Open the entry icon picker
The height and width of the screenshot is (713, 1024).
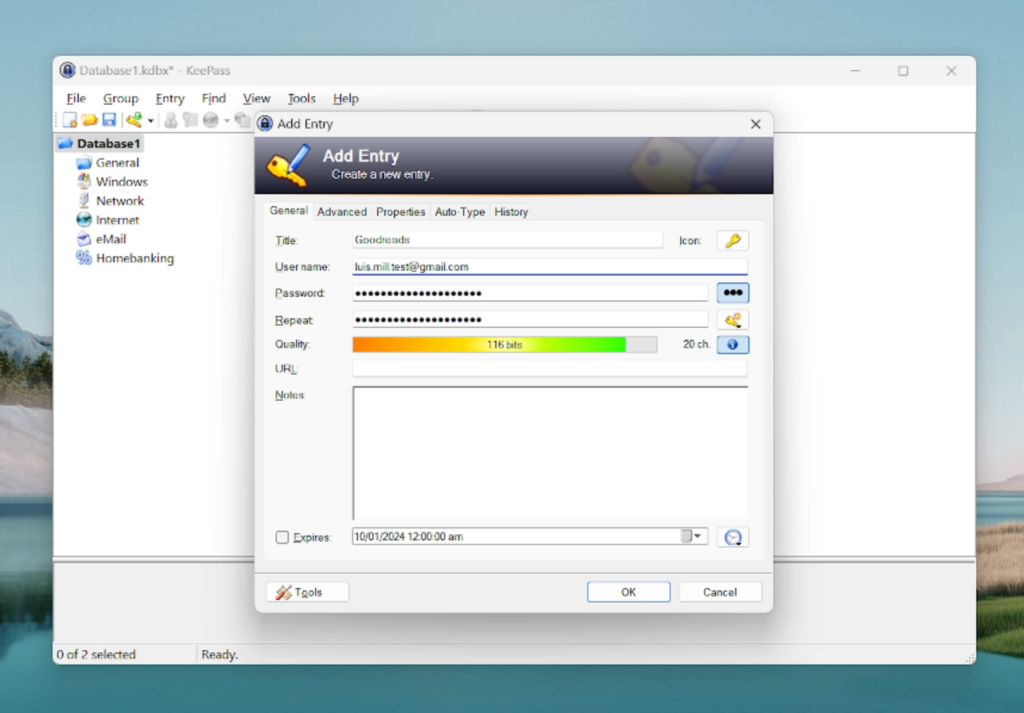[x=735, y=240]
